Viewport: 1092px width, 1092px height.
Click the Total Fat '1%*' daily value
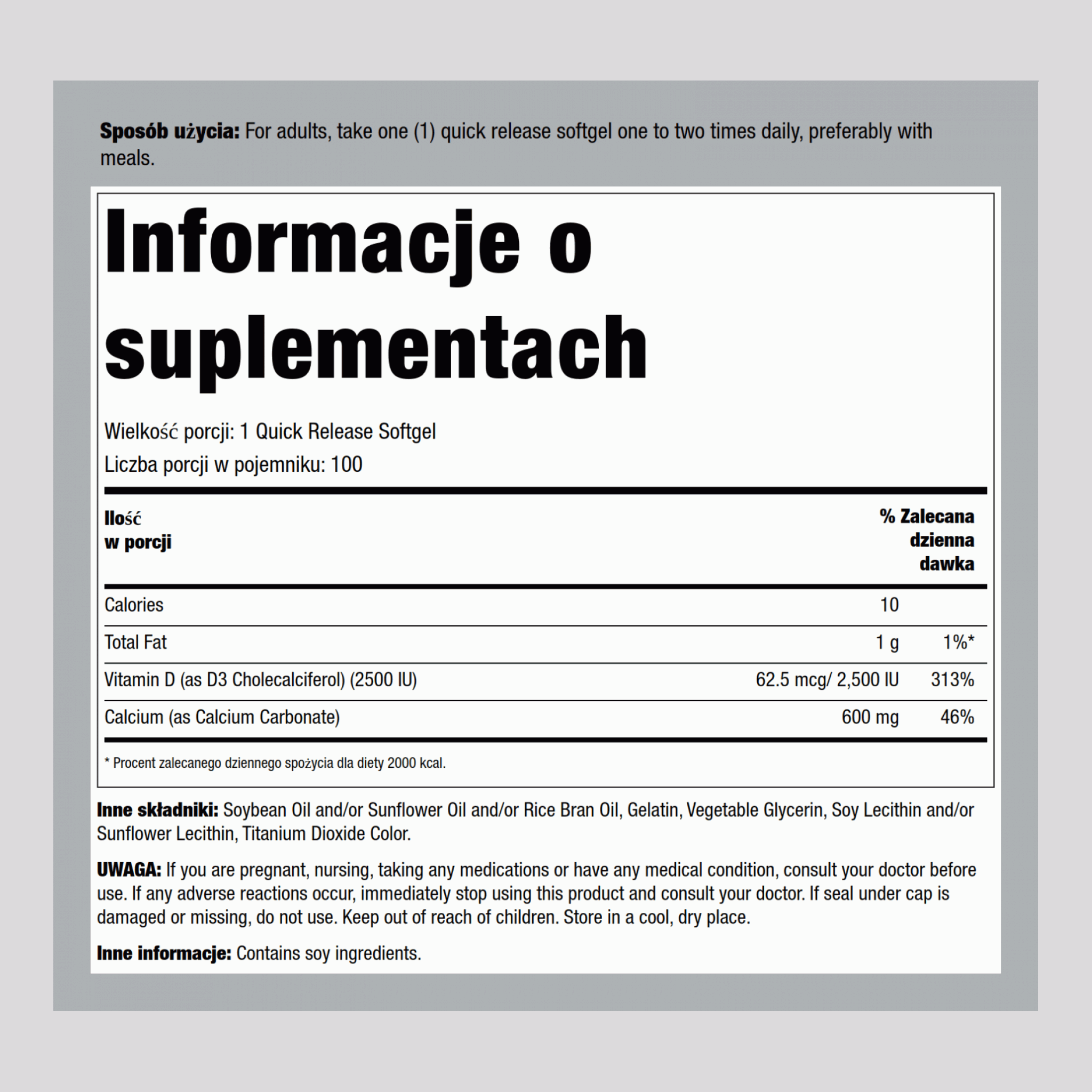pyautogui.click(x=959, y=642)
